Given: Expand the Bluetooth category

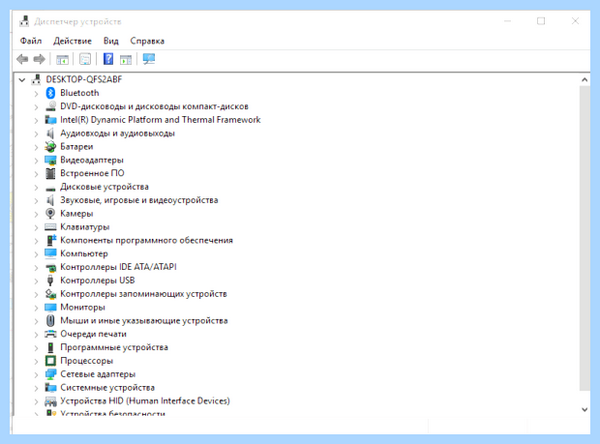Looking at the screenshot, I should (x=36, y=93).
